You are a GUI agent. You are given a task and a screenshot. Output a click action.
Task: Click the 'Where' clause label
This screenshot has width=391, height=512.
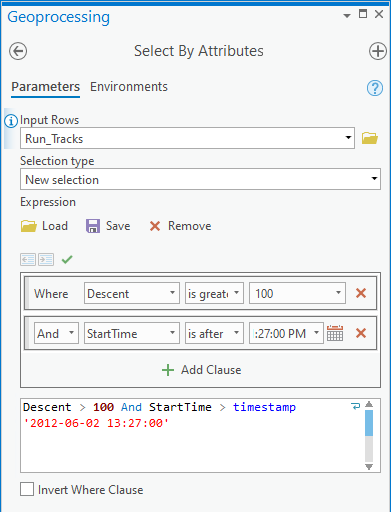pos(51,294)
